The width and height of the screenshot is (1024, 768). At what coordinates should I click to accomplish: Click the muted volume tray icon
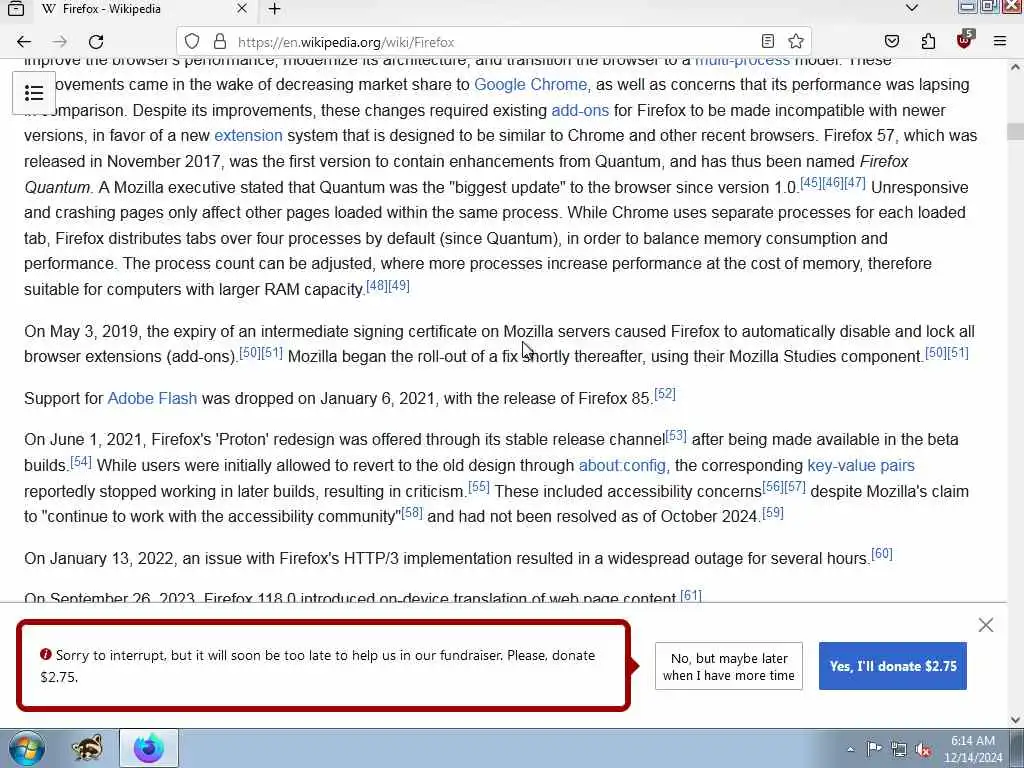923,750
